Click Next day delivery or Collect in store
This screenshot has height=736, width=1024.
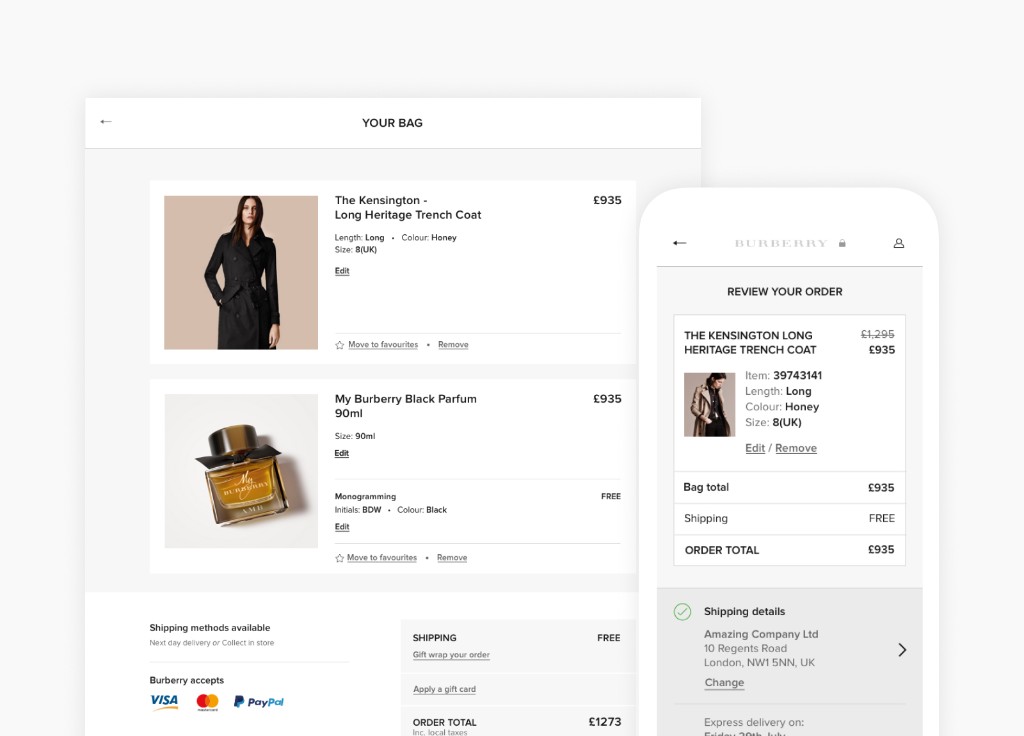tap(212, 643)
